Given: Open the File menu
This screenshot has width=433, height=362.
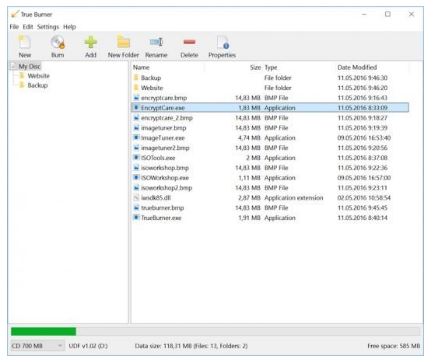Looking at the screenshot, I should [14, 27].
